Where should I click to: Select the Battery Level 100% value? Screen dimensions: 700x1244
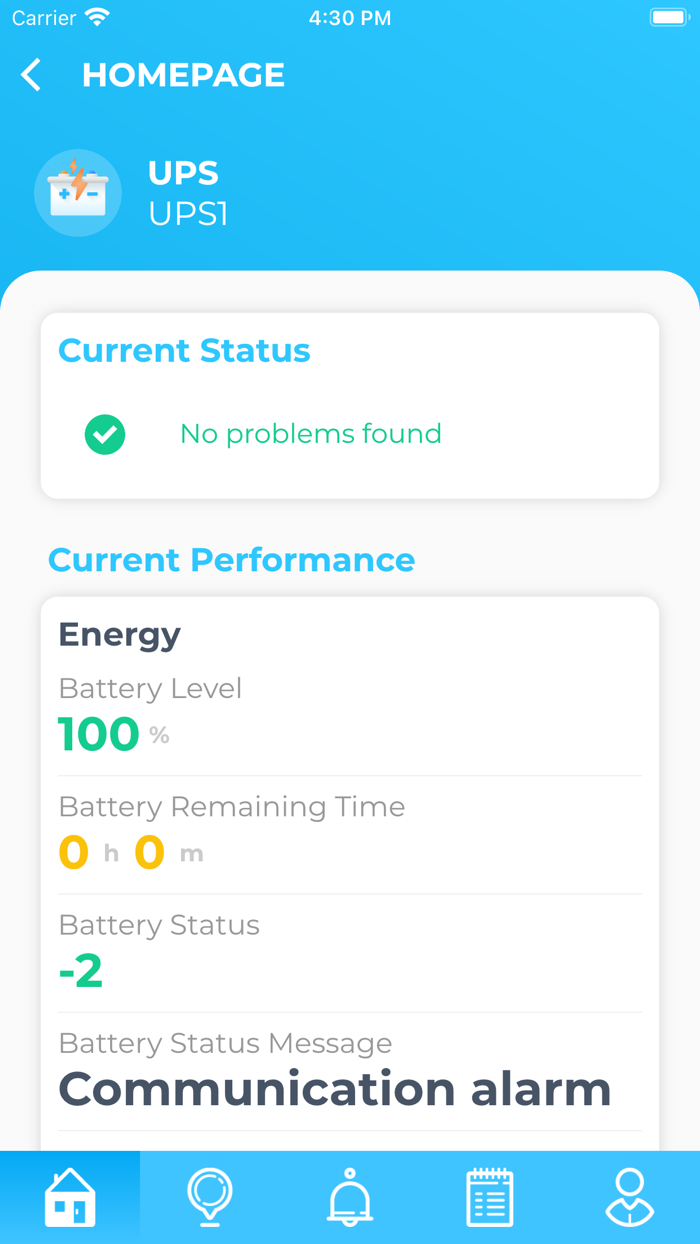coord(99,733)
